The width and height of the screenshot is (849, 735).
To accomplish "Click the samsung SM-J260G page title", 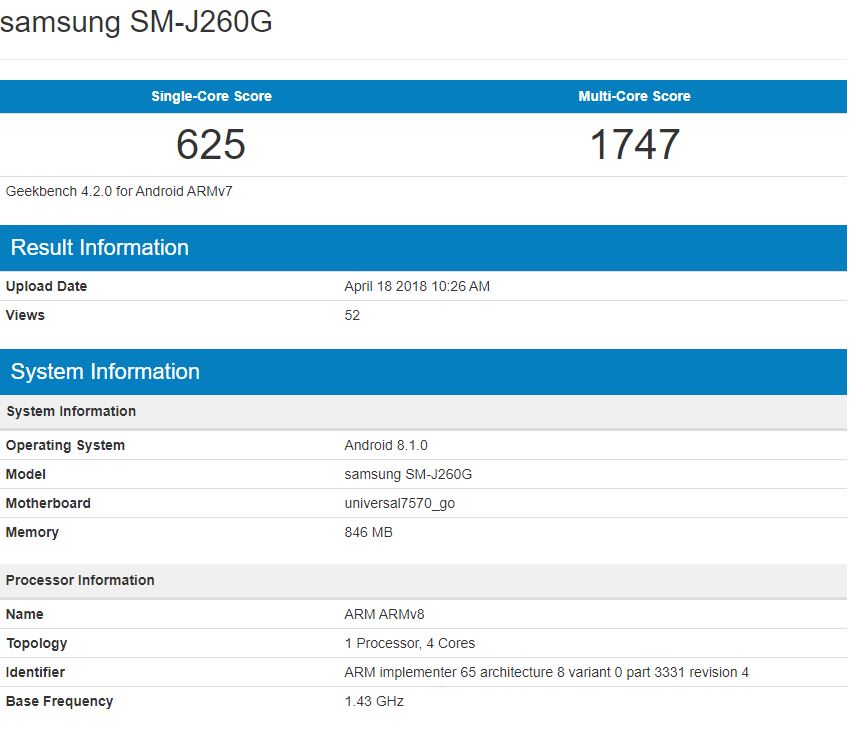I will (136, 22).
